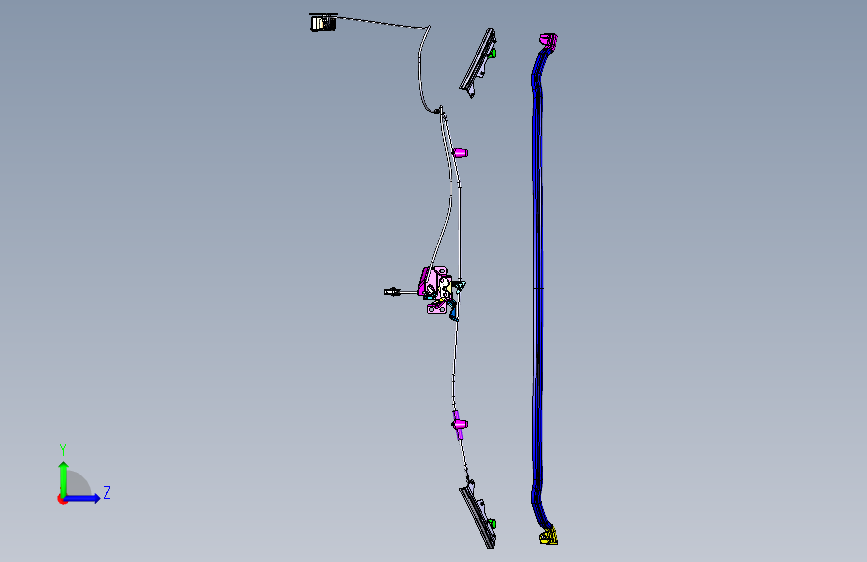Select the upper magenta bumper on the rod
867x562 pixels.
point(460,153)
